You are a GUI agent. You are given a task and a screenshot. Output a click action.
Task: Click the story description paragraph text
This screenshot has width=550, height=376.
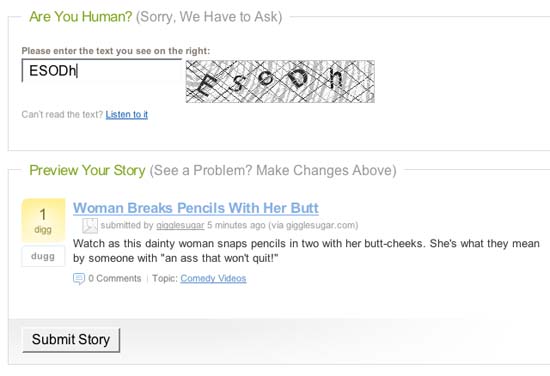point(306,251)
